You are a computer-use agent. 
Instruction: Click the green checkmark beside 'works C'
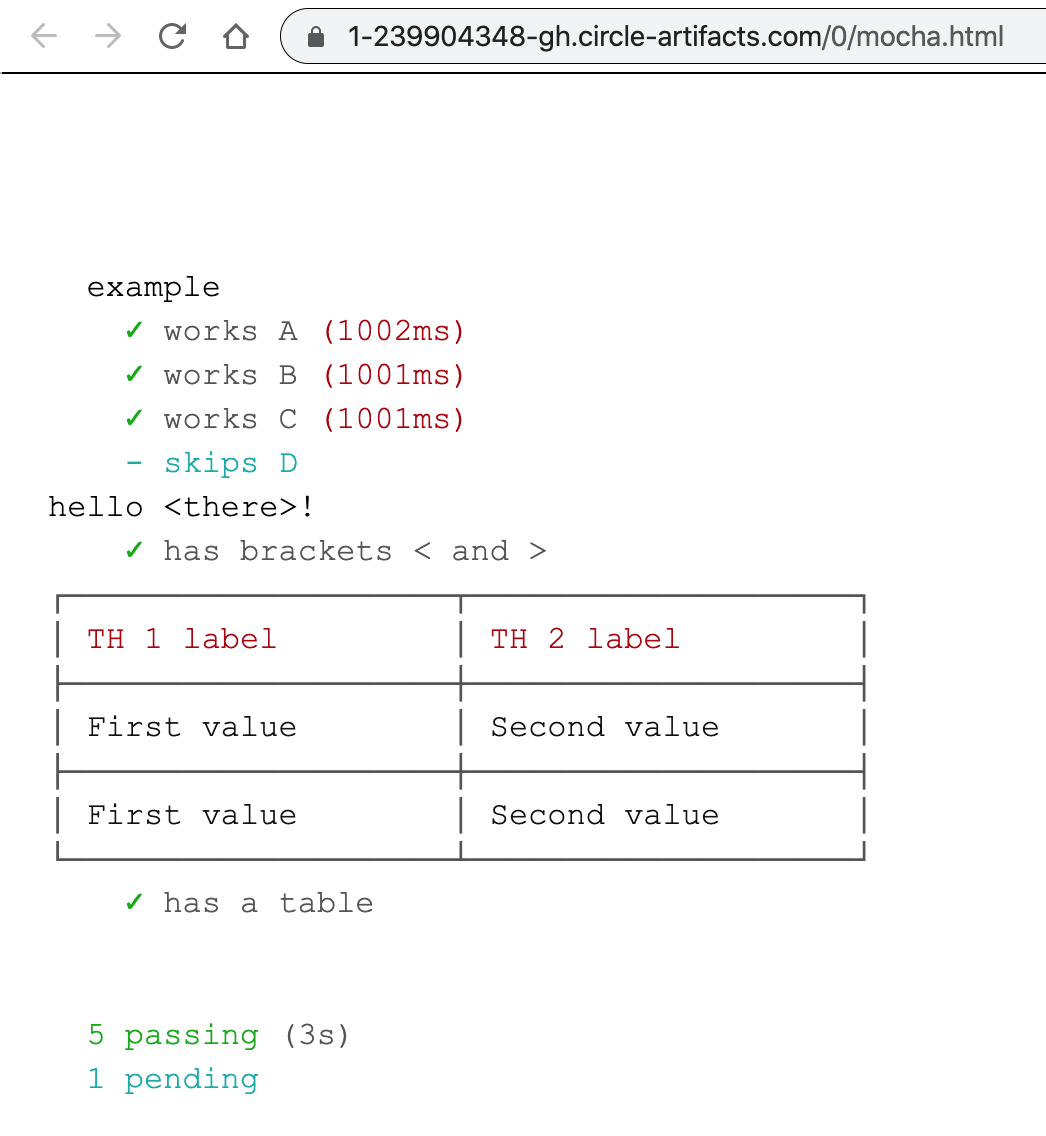tap(134, 418)
